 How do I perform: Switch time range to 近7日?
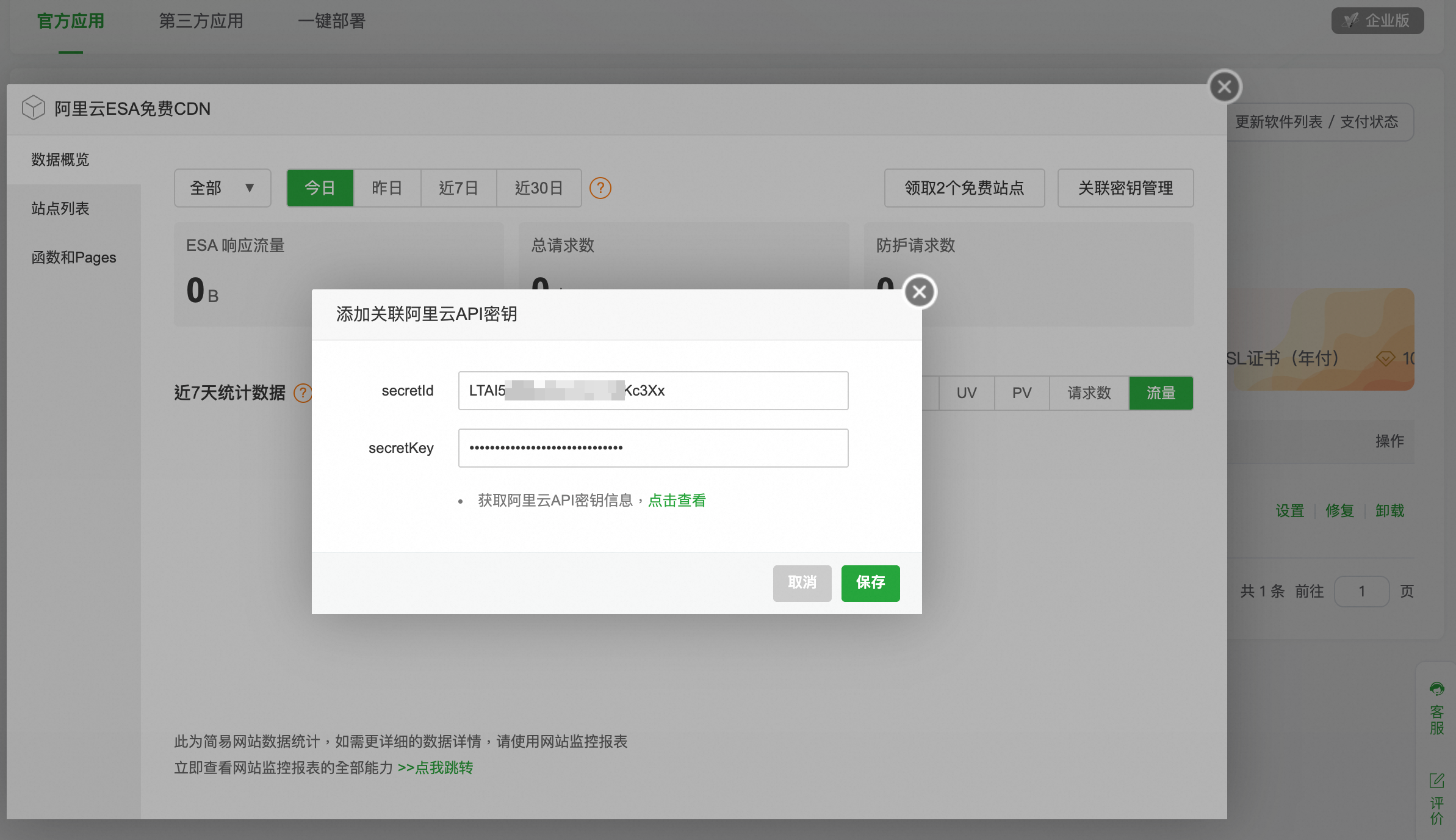tap(458, 188)
